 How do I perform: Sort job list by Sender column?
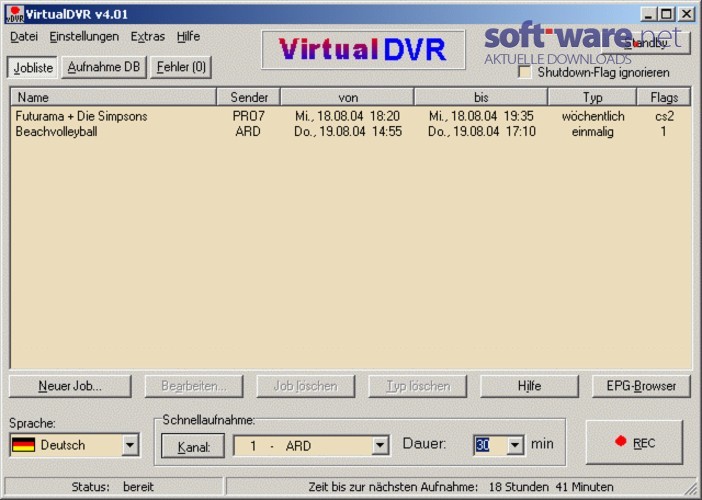pyautogui.click(x=248, y=97)
